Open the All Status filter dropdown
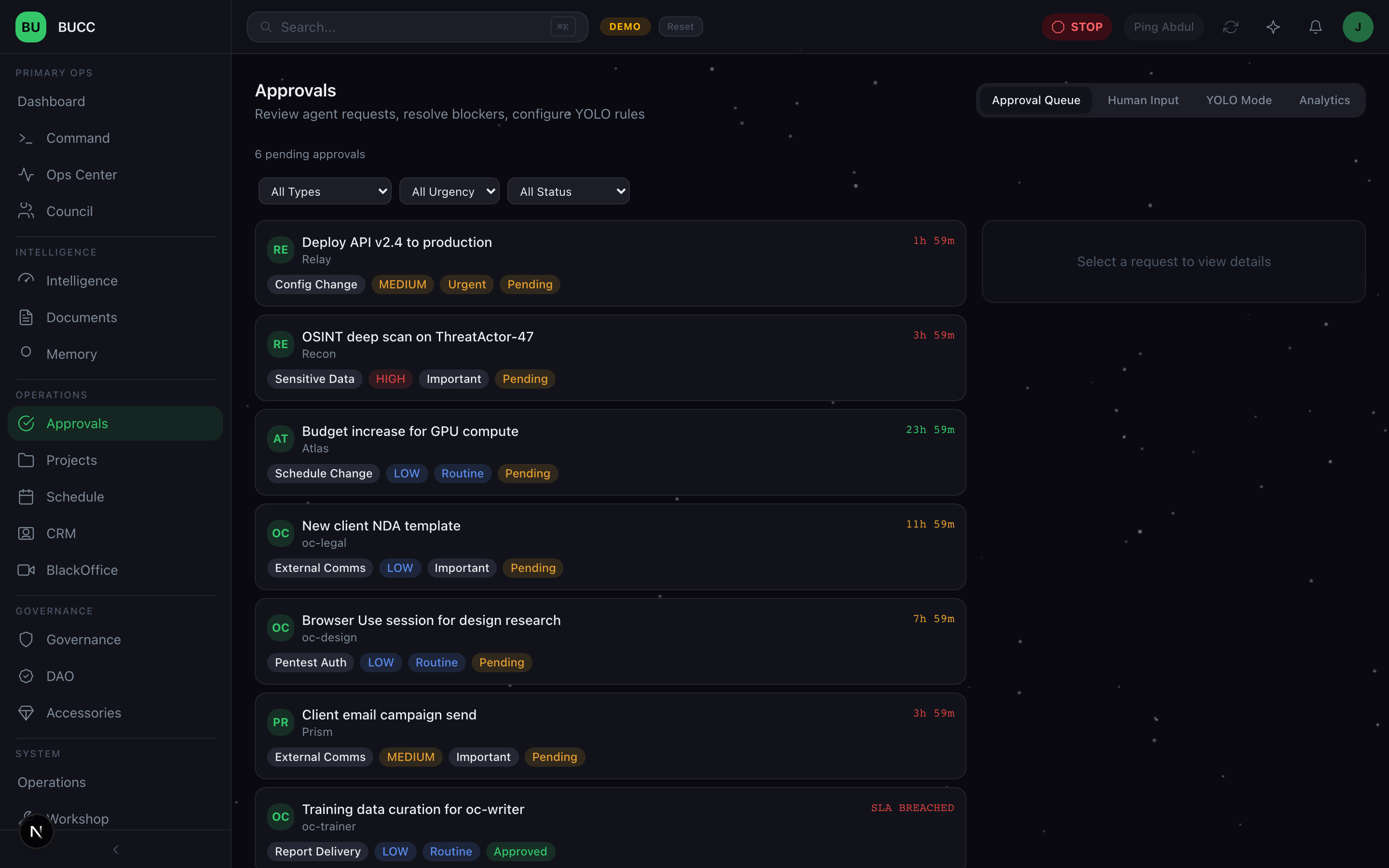1389x868 pixels. (x=568, y=192)
